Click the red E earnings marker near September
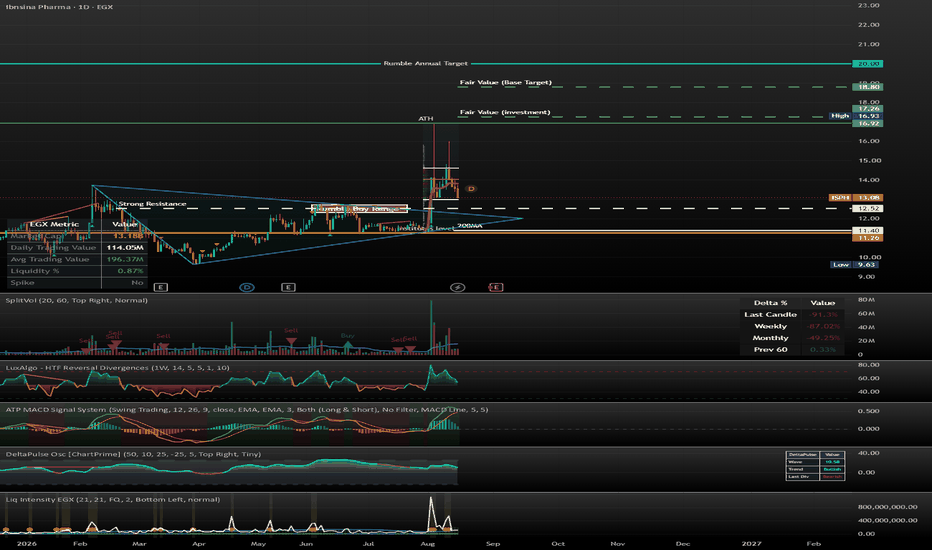This screenshot has width=932, height=550. click(496, 287)
